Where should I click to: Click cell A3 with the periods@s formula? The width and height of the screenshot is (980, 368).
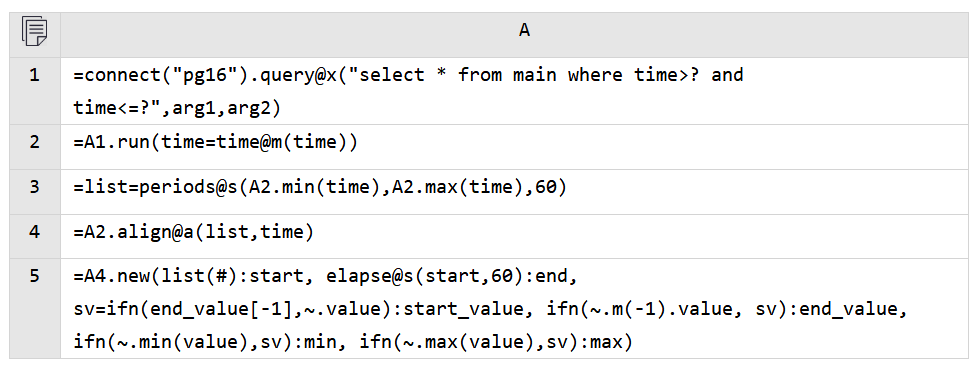514,192
